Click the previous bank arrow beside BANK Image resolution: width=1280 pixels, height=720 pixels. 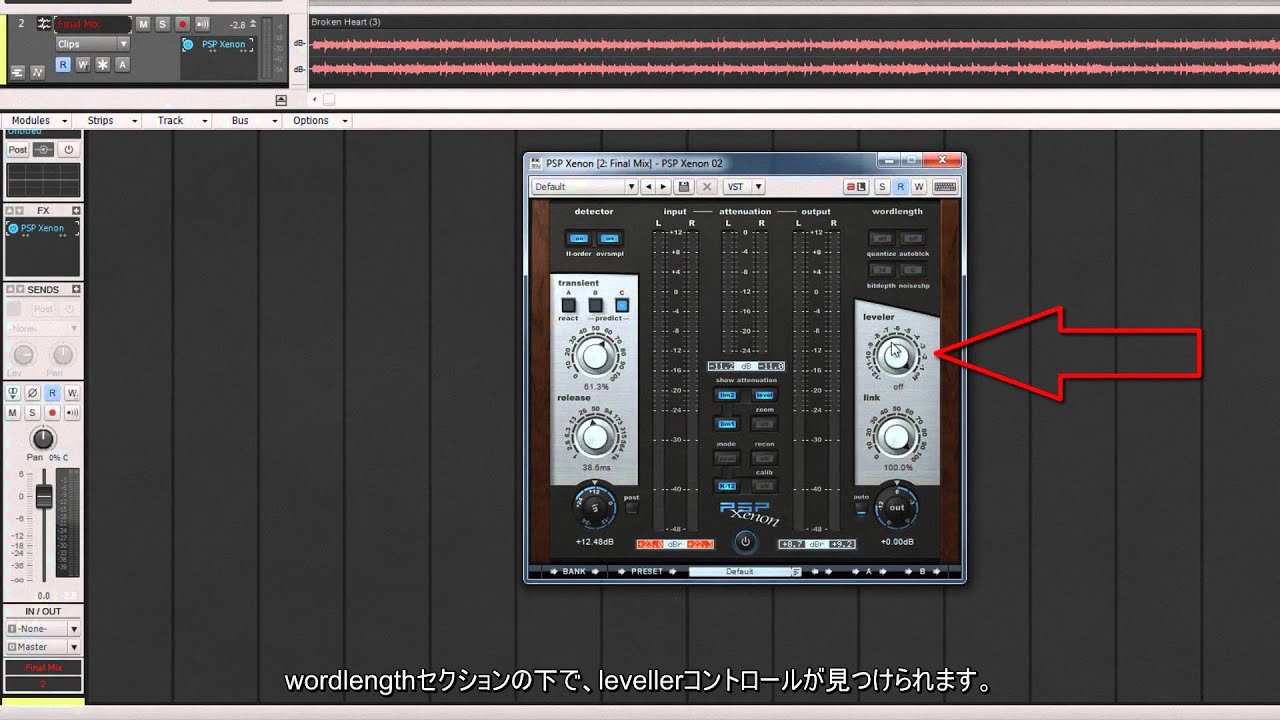(552, 572)
